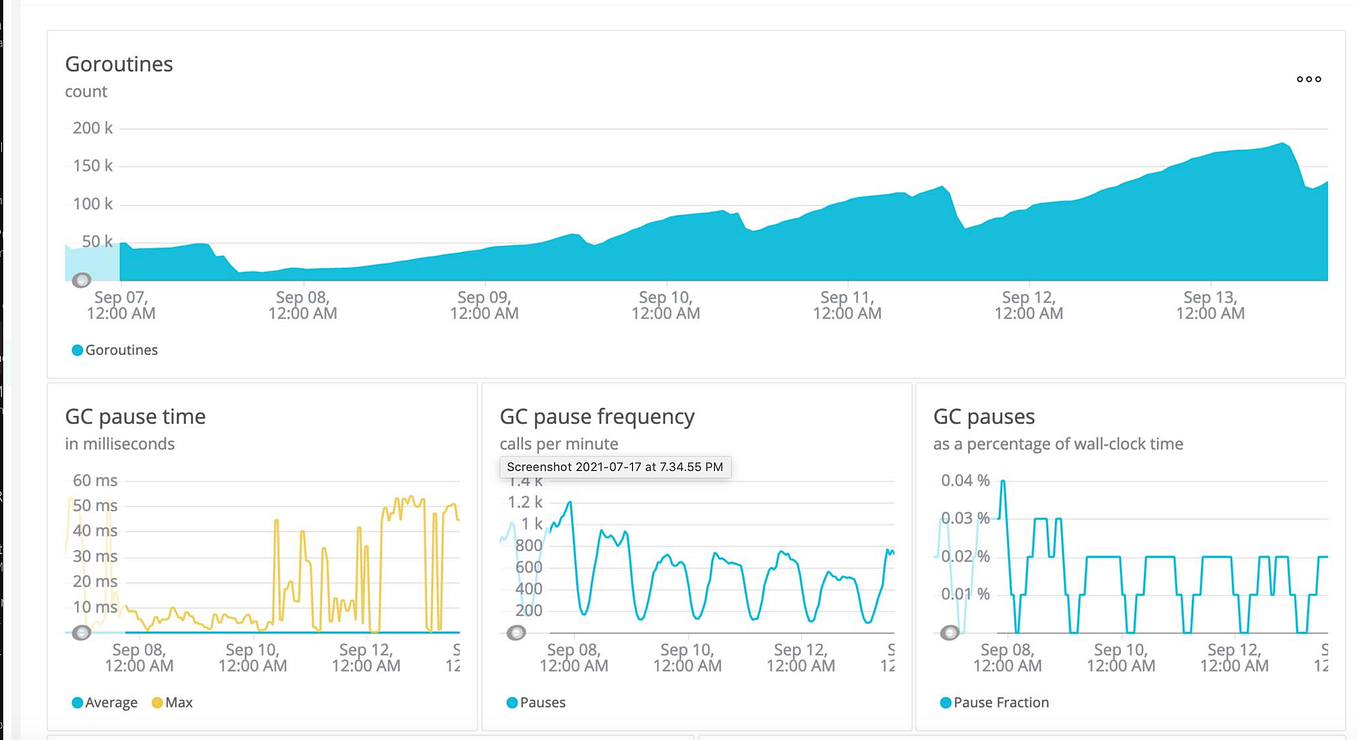Click the zoom handle on the GC pauses chart
Screen dimensions: 1358x740
(x=949, y=632)
